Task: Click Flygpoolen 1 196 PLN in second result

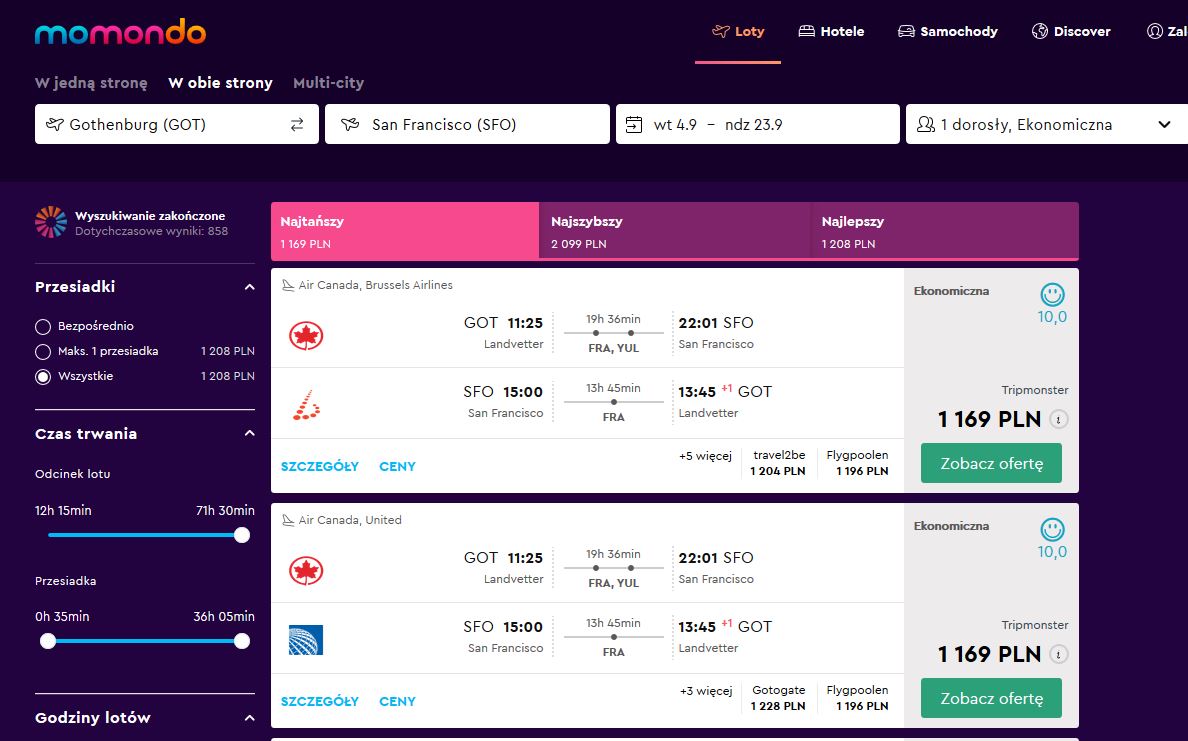Action: click(858, 698)
